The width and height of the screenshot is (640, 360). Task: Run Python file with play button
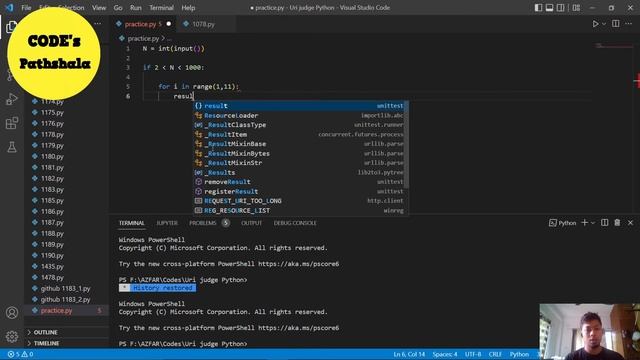595,24
